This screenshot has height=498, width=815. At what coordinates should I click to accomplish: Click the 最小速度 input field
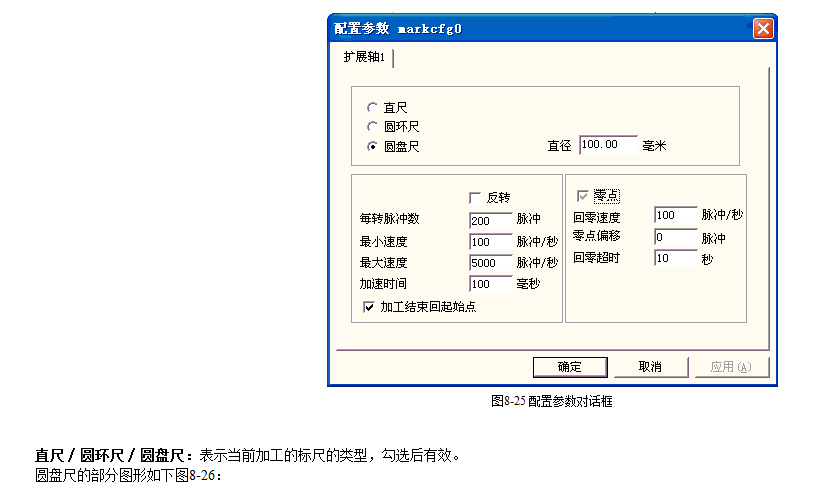click(491, 242)
